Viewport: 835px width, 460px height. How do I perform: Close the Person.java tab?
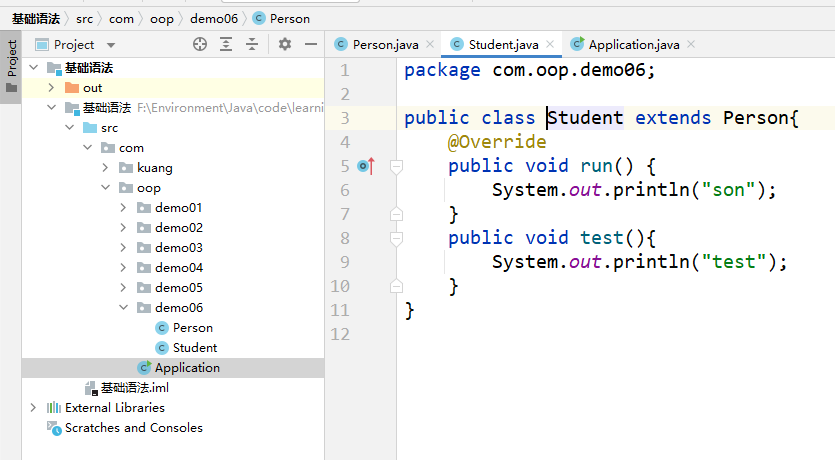click(430, 44)
